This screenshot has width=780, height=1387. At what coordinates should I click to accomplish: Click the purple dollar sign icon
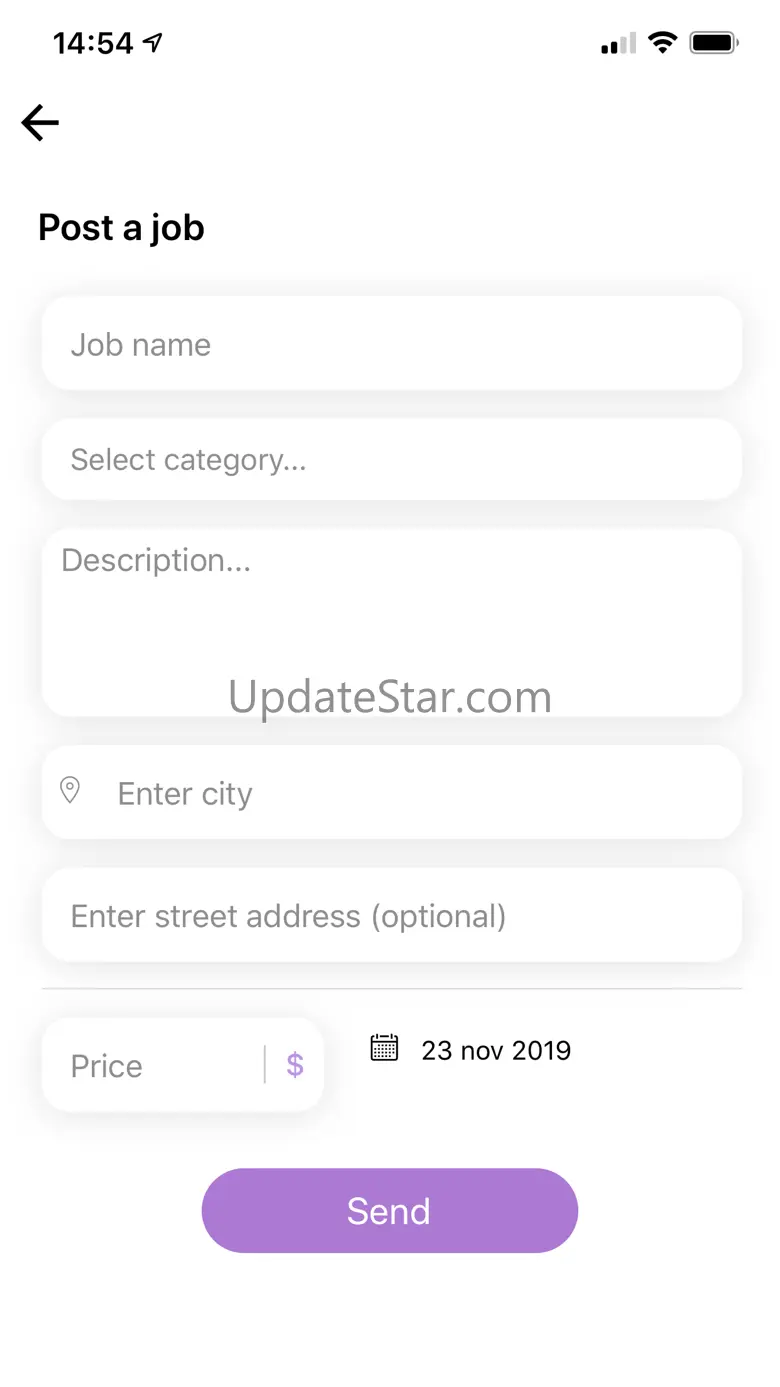(x=295, y=1065)
